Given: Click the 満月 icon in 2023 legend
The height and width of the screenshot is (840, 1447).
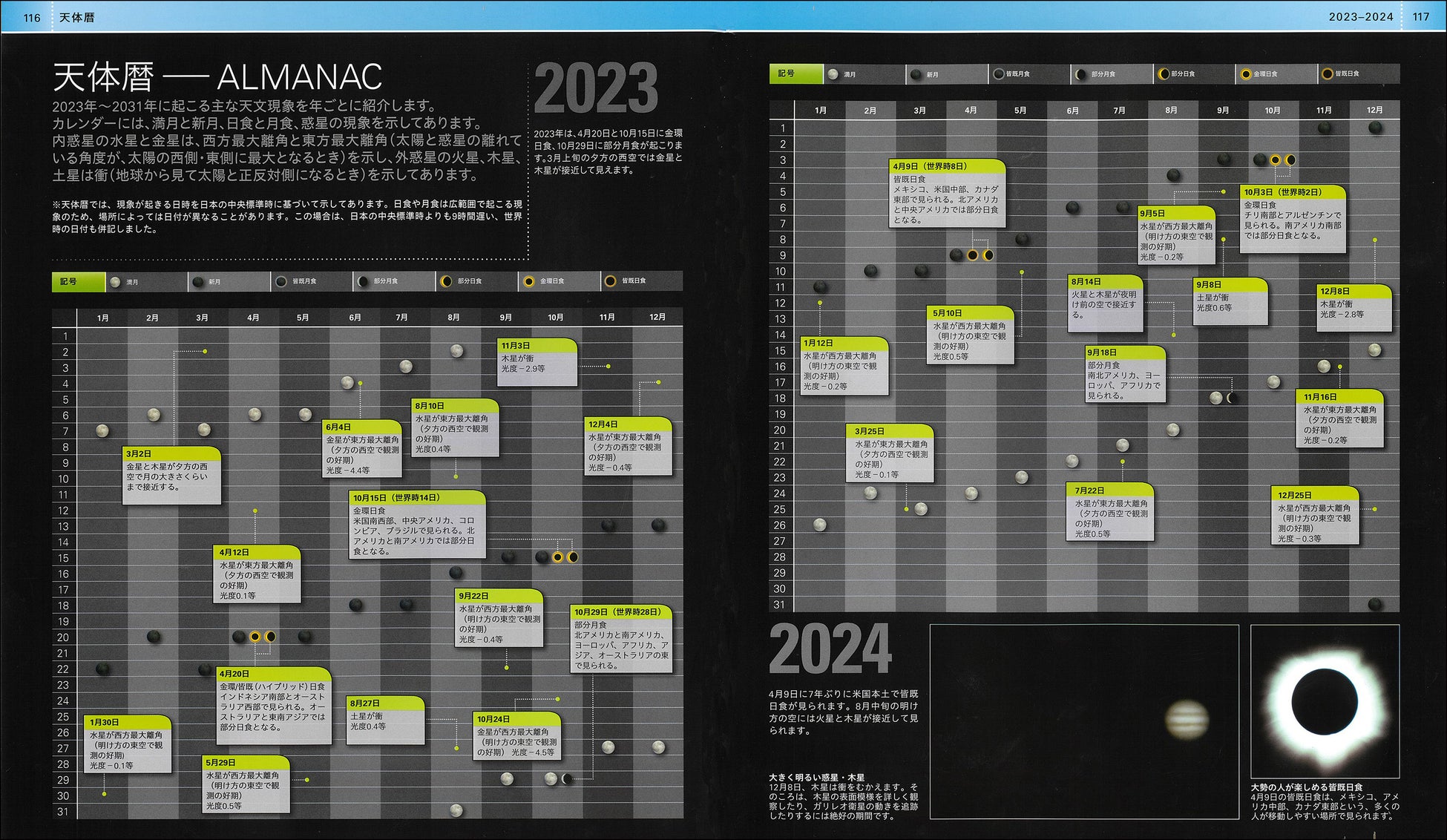Looking at the screenshot, I should click(115, 281).
